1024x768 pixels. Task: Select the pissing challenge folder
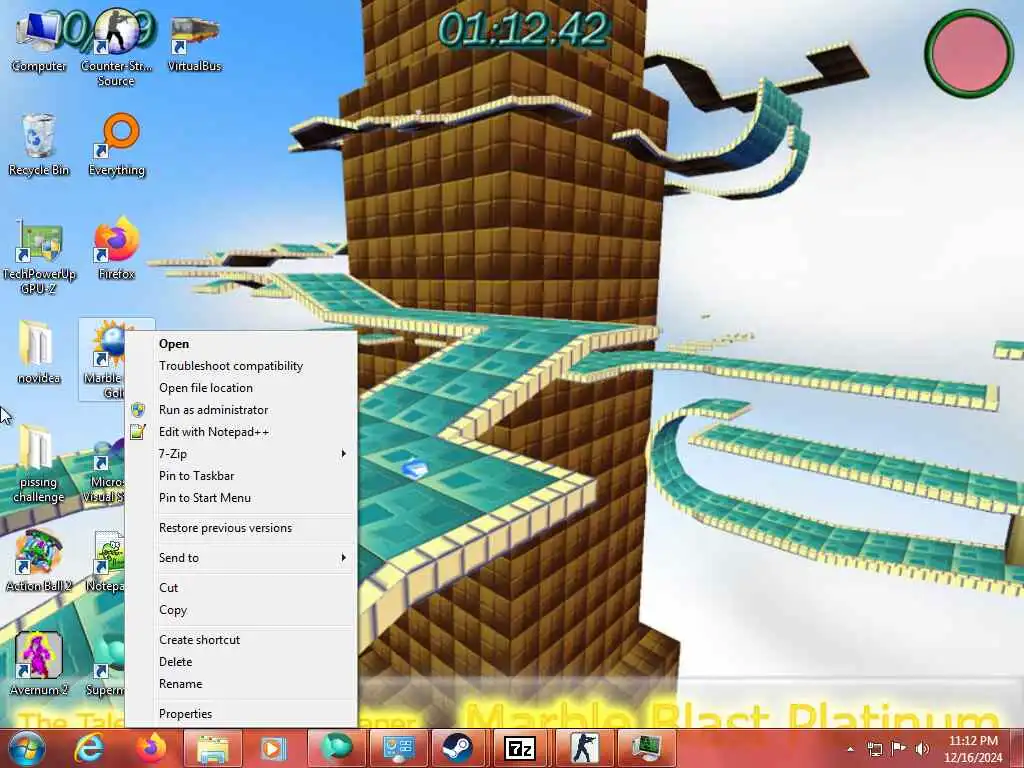pyautogui.click(x=39, y=465)
